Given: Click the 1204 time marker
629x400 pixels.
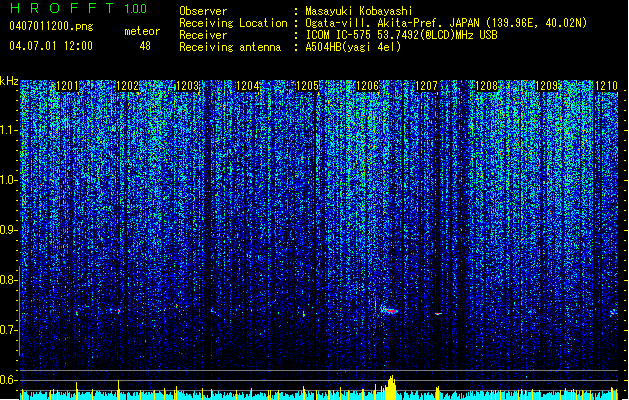Looking at the screenshot, I should click(x=248, y=86).
